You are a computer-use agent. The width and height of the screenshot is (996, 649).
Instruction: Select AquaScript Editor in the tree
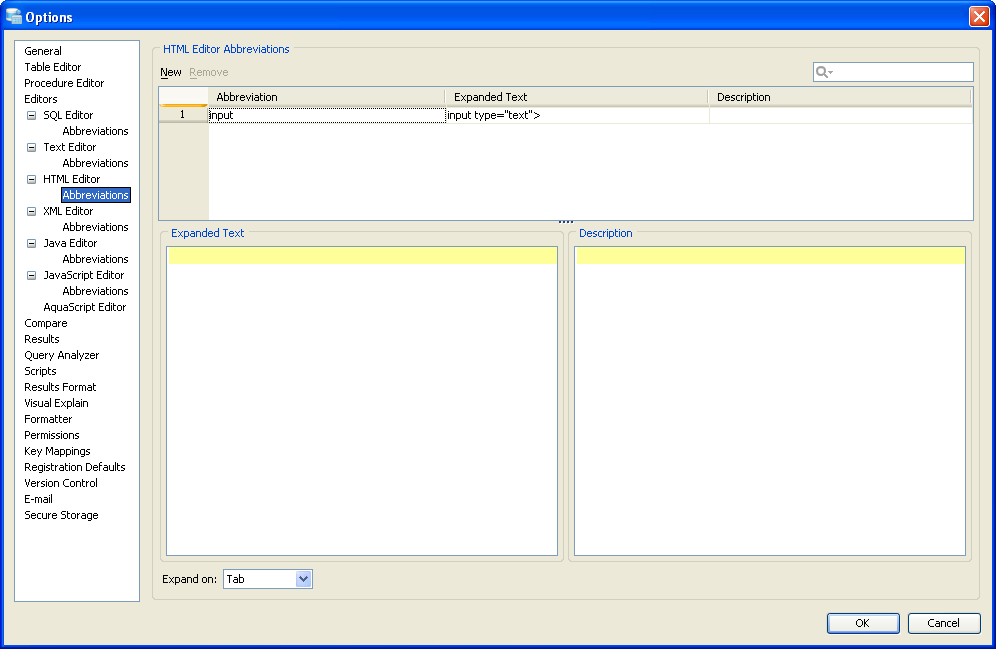tap(84, 307)
